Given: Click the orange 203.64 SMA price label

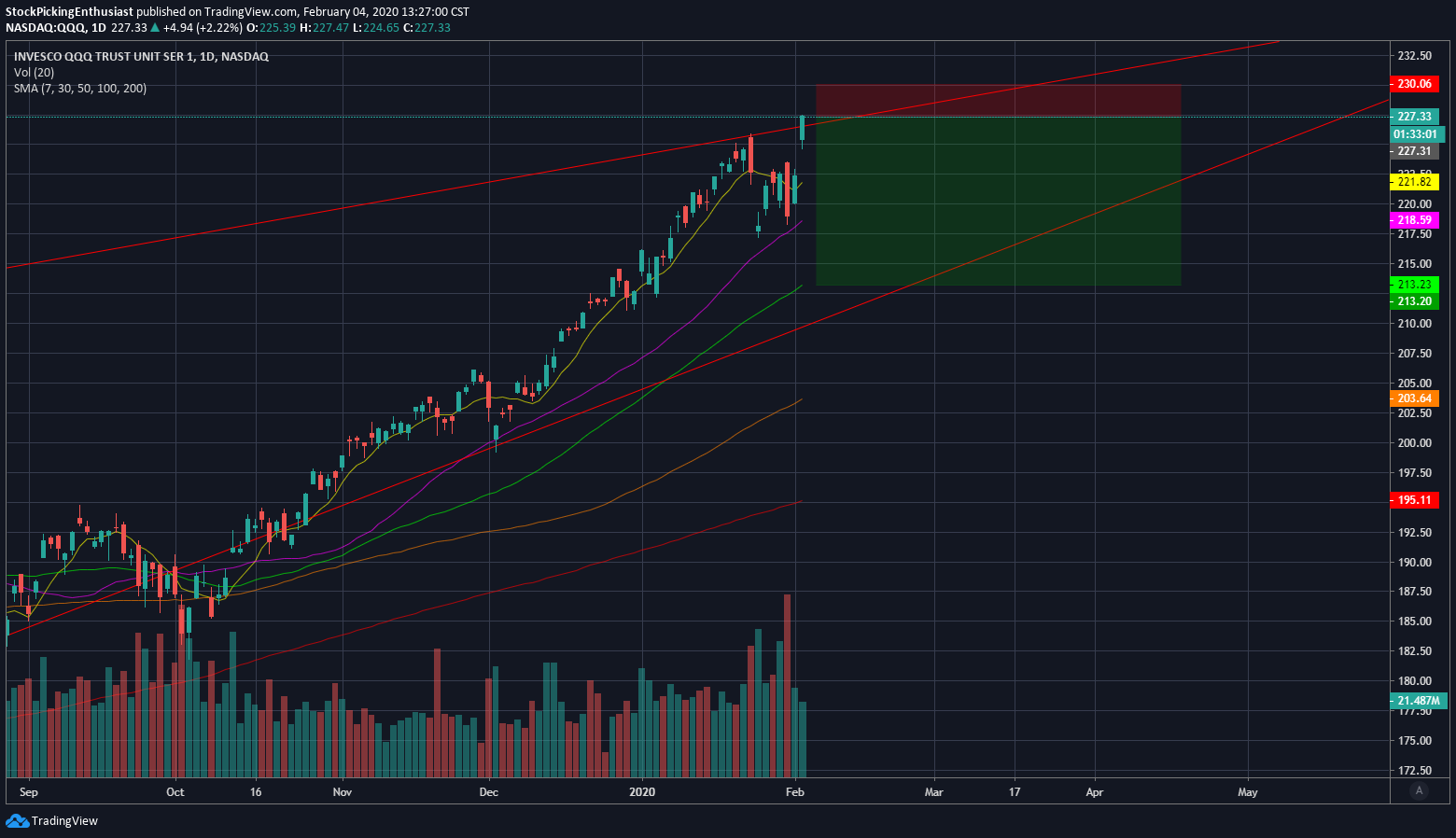Looking at the screenshot, I should pyautogui.click(x=1414, y=398).
